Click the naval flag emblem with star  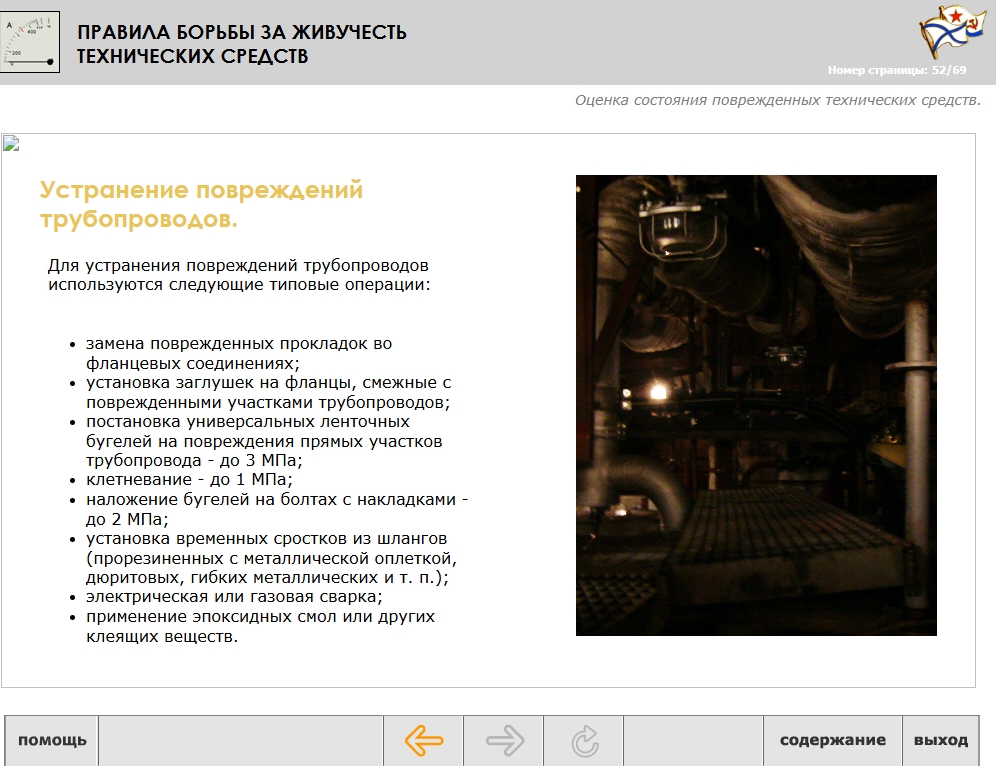[945, 33]
